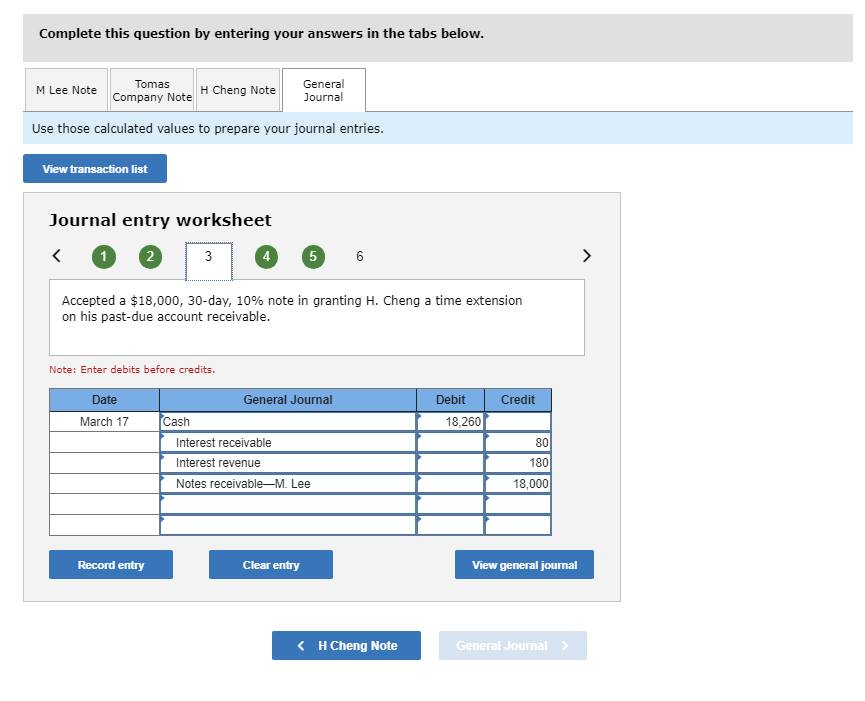
Task: Open journal entry step 5
Action: point(313,257)
